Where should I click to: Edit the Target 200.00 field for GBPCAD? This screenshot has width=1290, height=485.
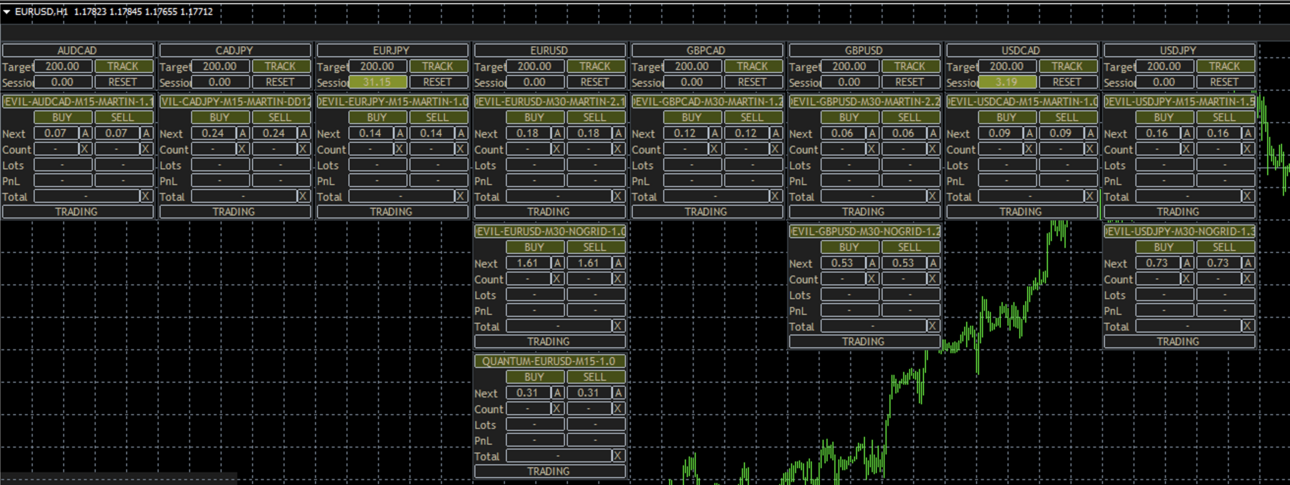coord(692,66)
